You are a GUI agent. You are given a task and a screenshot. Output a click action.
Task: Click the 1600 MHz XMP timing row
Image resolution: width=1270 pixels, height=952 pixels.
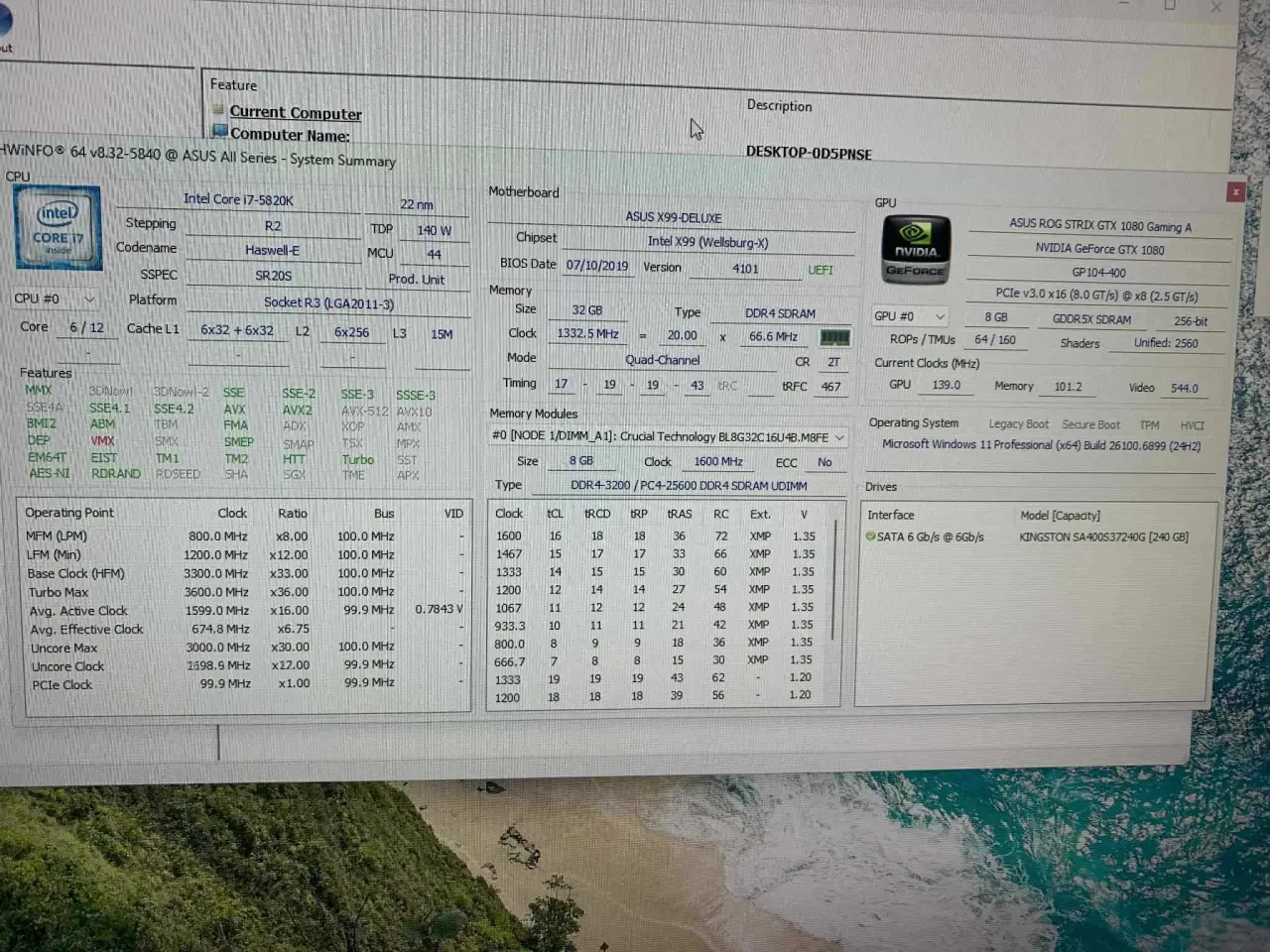coord(655,535)
